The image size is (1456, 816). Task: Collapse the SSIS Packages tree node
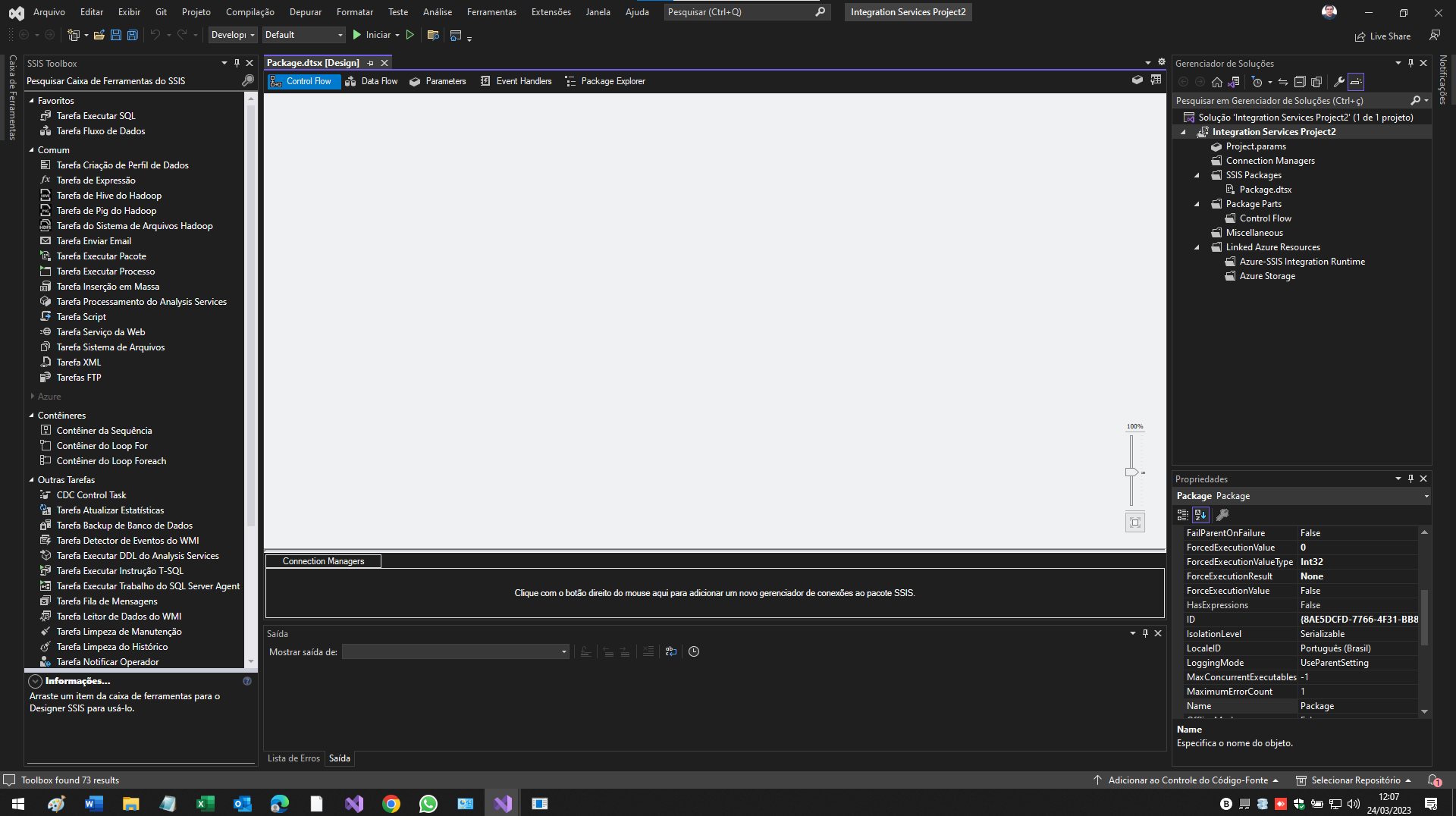tap(1197, 175)
